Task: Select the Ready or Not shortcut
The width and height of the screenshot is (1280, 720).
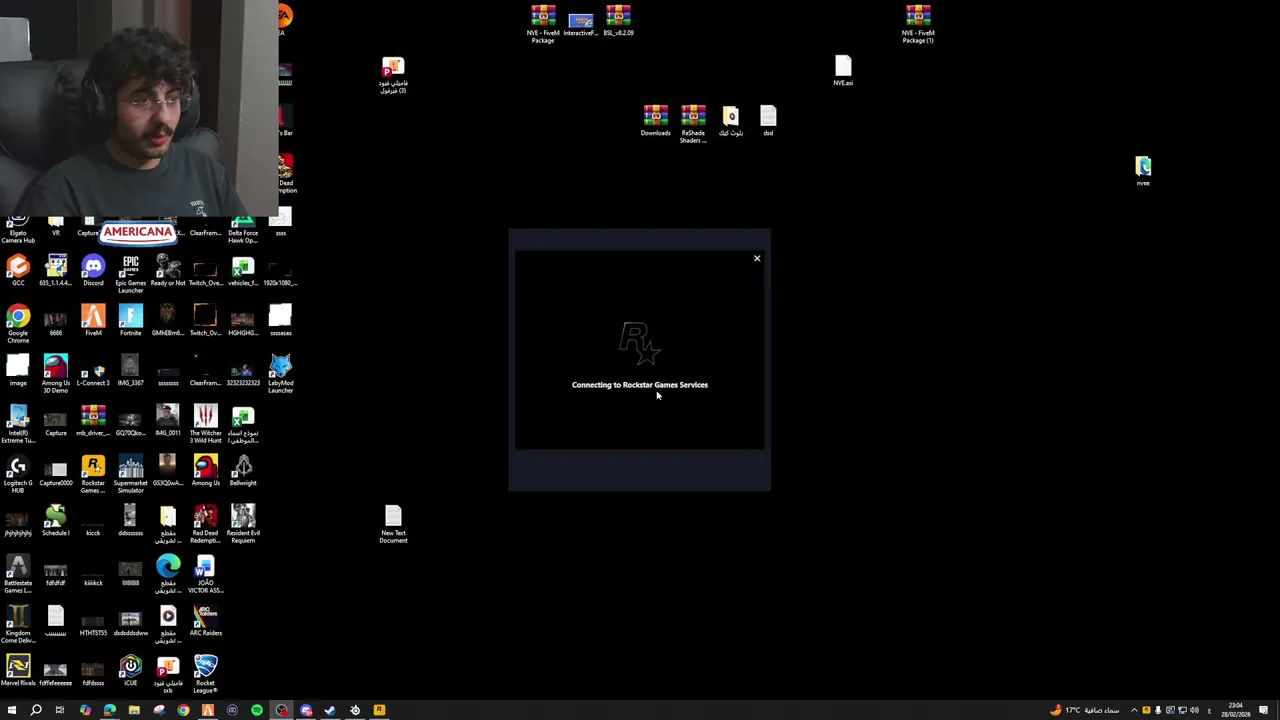Action: (x=168, y=271)
